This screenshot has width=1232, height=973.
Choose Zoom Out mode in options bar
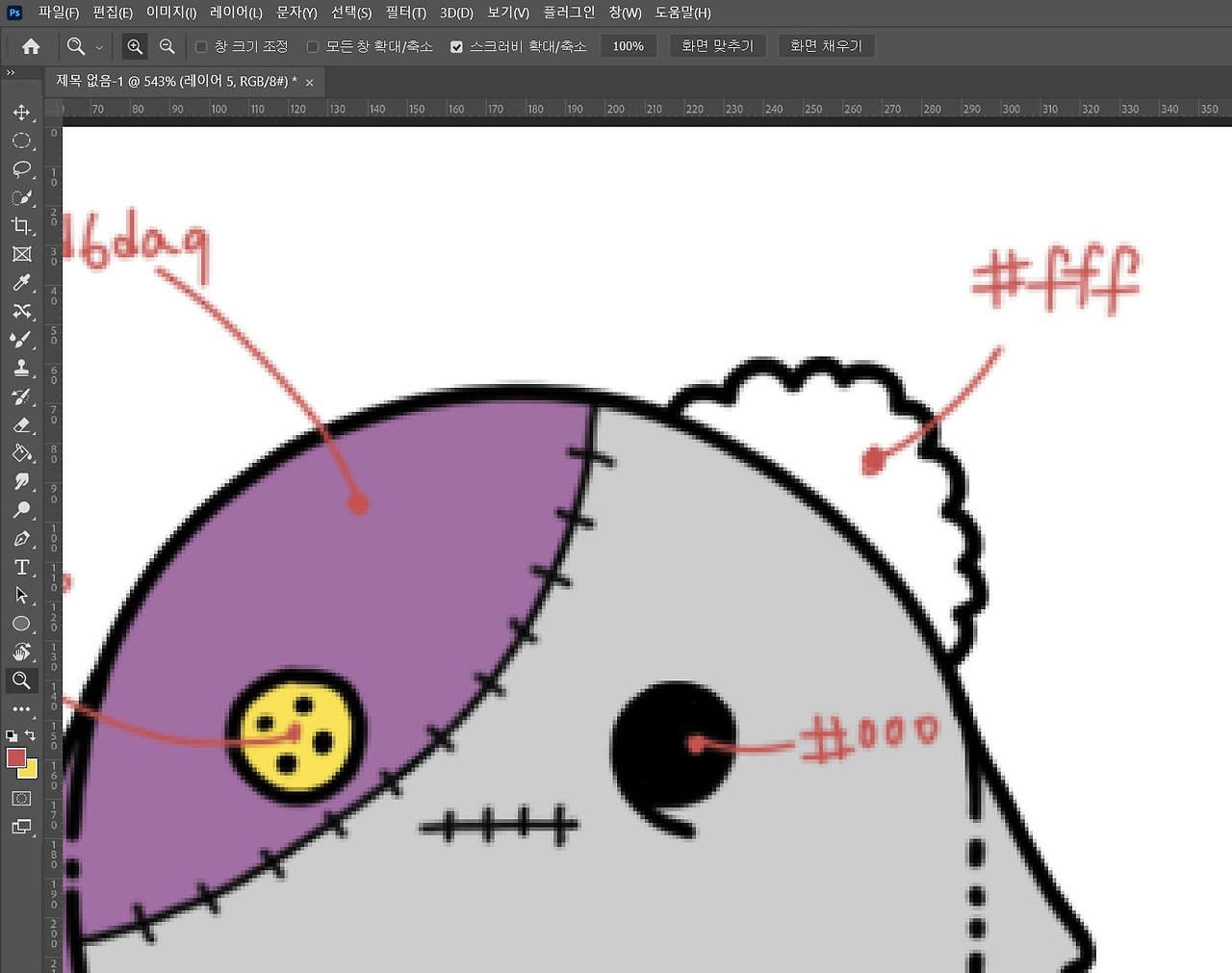tap(167, 46)
